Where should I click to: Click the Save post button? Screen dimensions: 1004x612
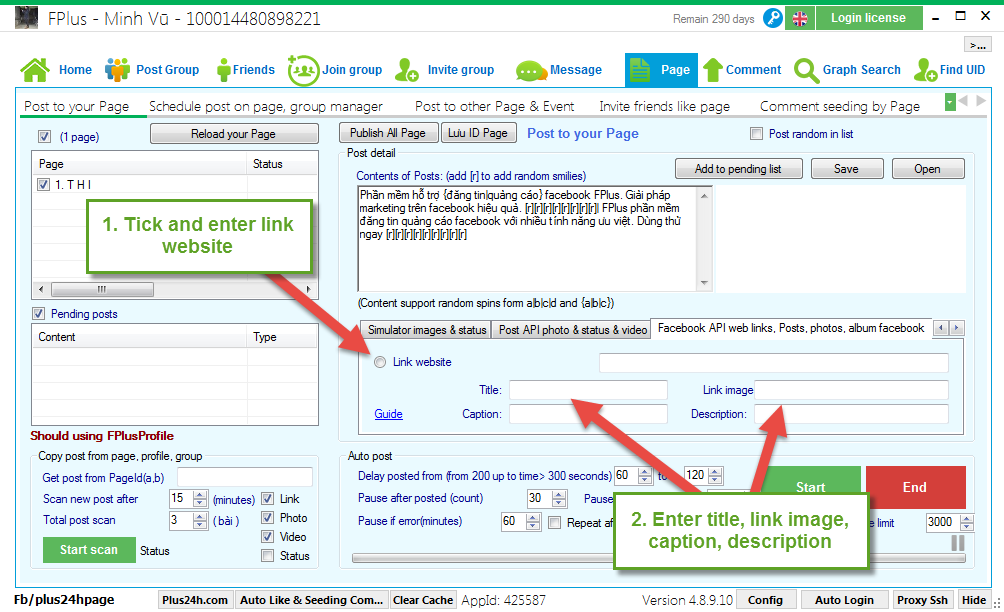tap(846, 169)
